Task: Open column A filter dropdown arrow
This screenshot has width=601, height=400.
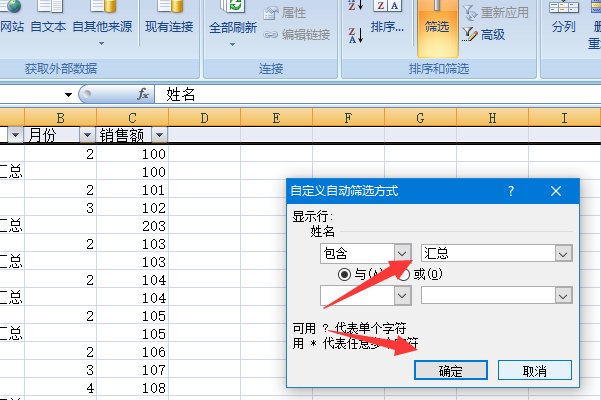Action: pyautogui.click(x=15, y=135)
